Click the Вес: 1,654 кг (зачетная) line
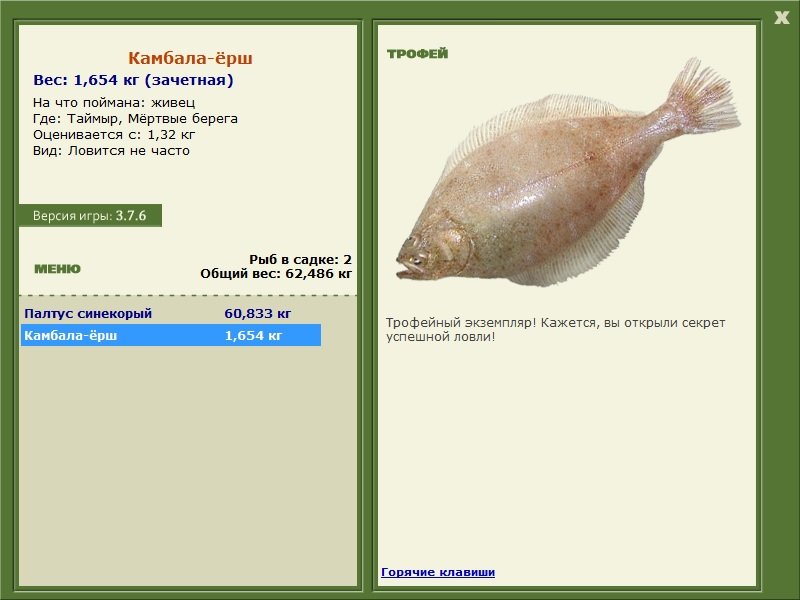The image size is (800, 600). 133,80
